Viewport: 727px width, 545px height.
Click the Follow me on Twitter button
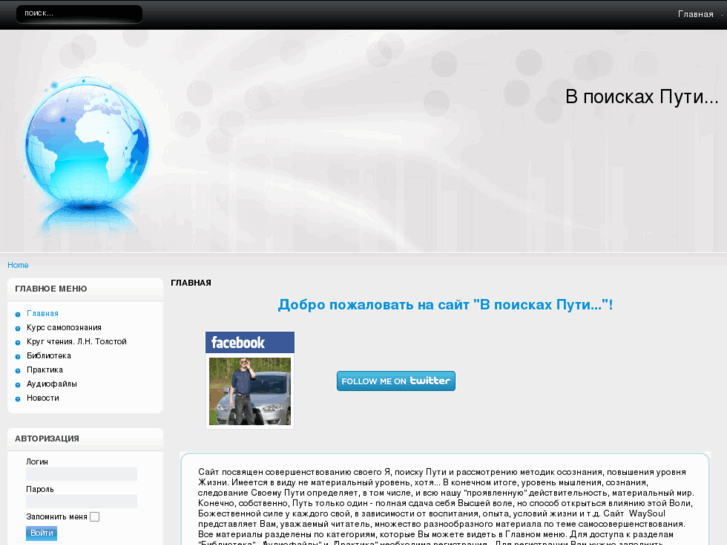(x=396, y=381)
